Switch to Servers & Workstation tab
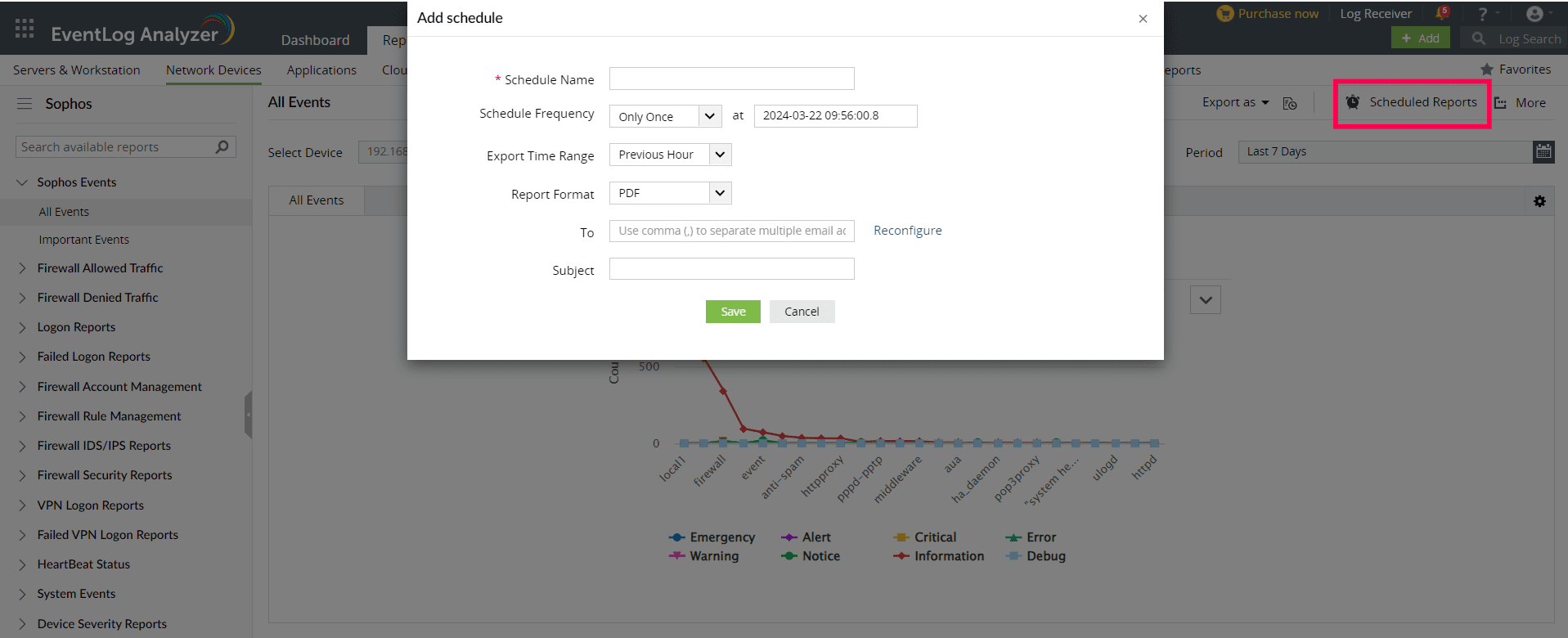 tap(77, 70)
